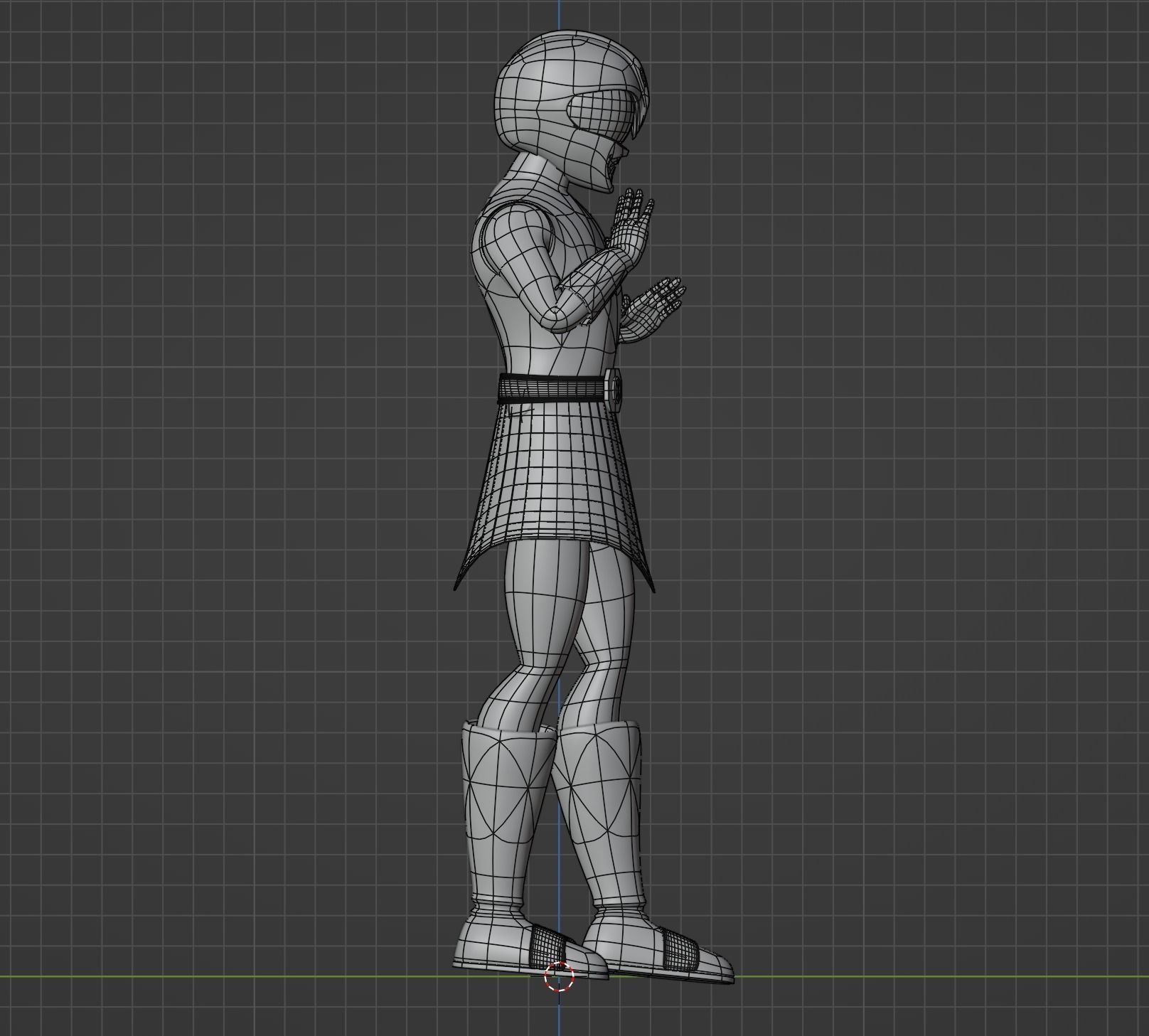Screen dimensions: 1149x1036
Task: Click the 3D cursor at the origin
Action: (x=559, y=976)
